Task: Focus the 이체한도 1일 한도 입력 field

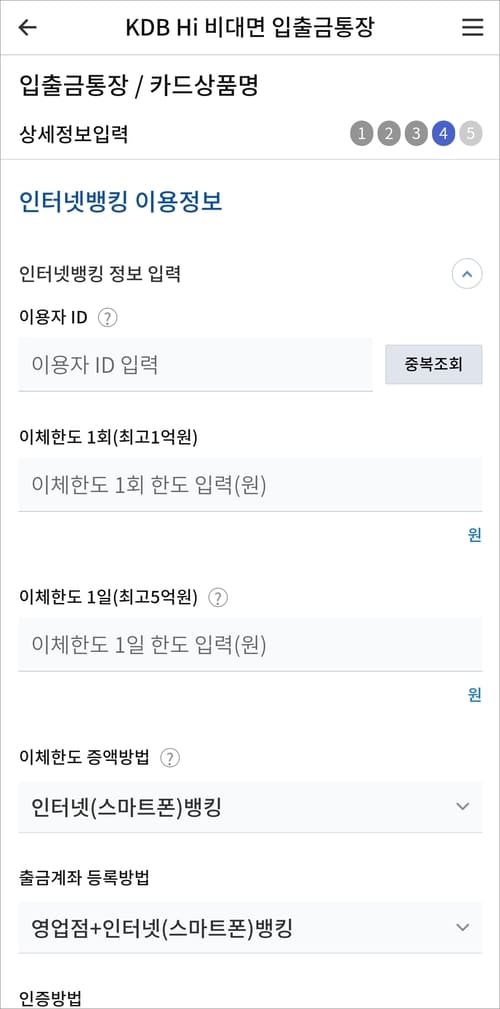Action: point(250,645)
